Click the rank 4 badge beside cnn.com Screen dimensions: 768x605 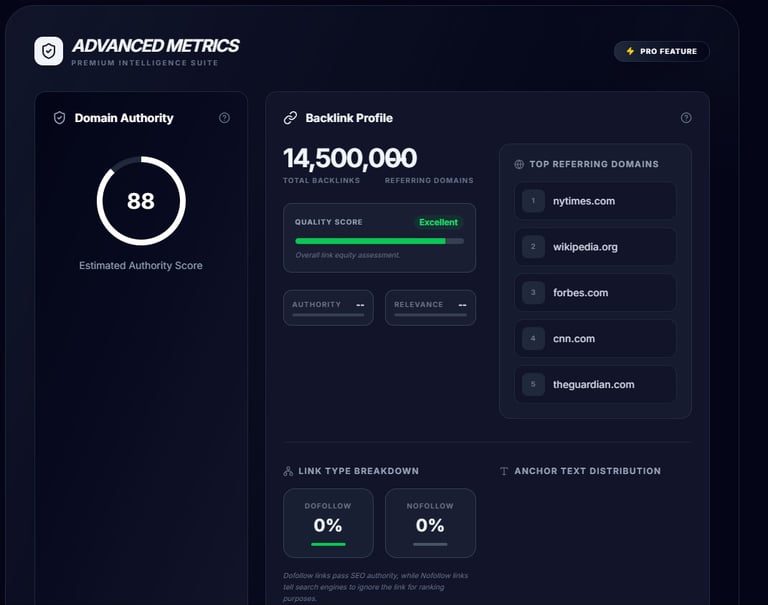click(x=533, y=339)
